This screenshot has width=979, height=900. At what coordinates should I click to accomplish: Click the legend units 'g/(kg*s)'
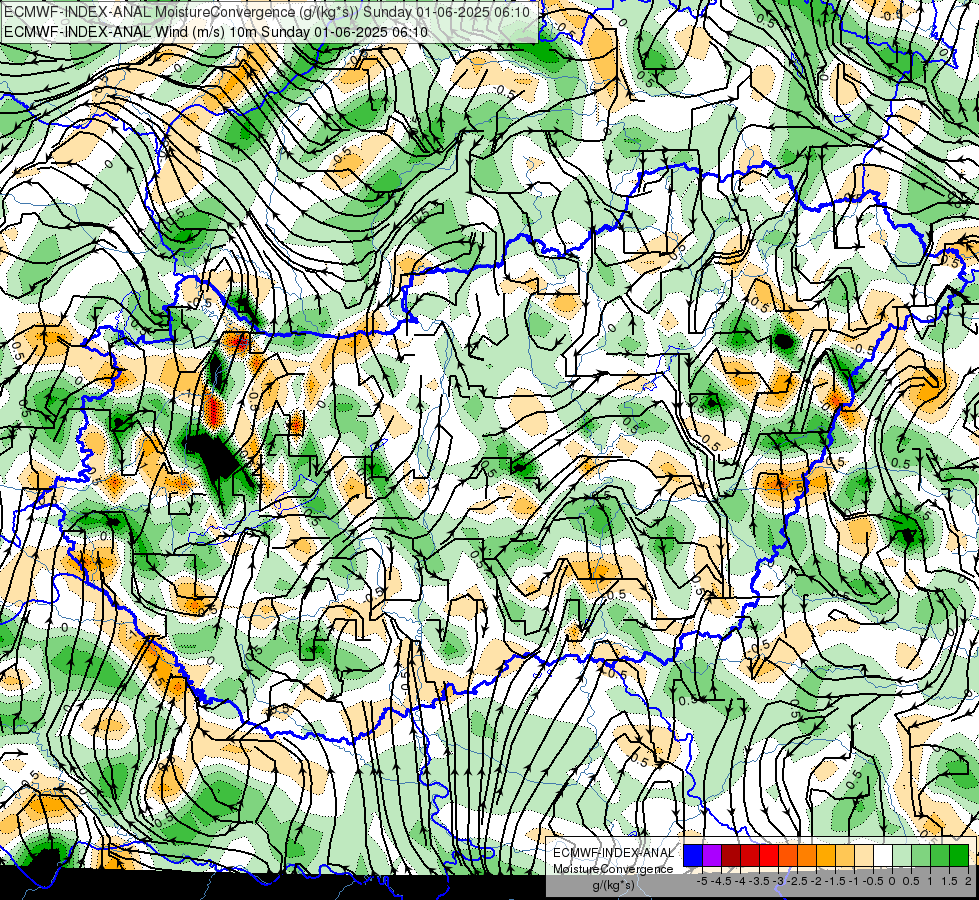[613, 886]
